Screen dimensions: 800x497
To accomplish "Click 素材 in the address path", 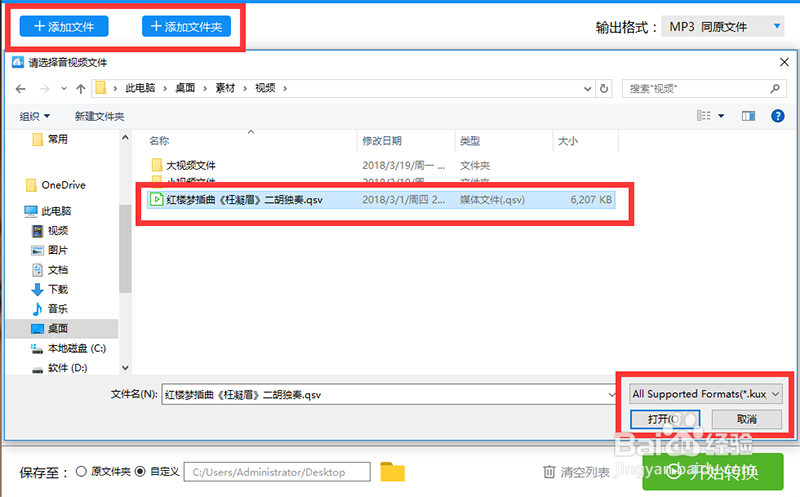I will pos(225,88).
